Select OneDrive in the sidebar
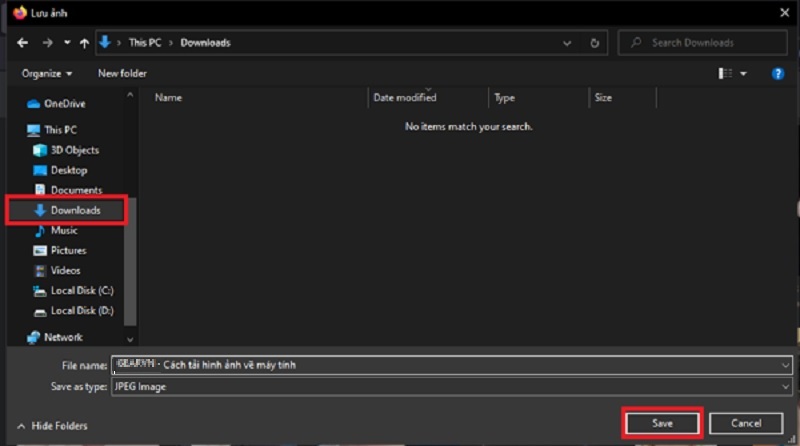The height and width of the screenshot is (446, 800). pyautogui.click(x=64, y=103)
